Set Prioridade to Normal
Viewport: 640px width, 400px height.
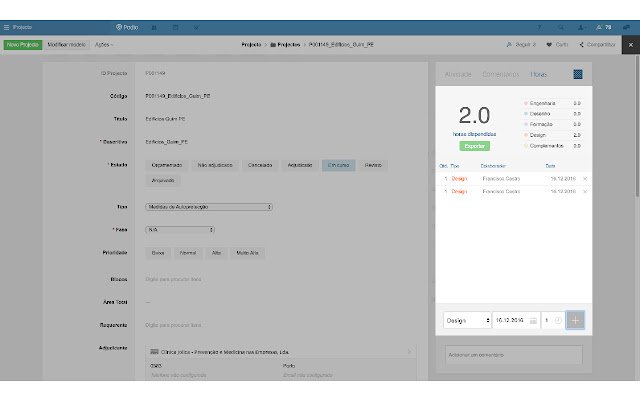pos(188,253)
